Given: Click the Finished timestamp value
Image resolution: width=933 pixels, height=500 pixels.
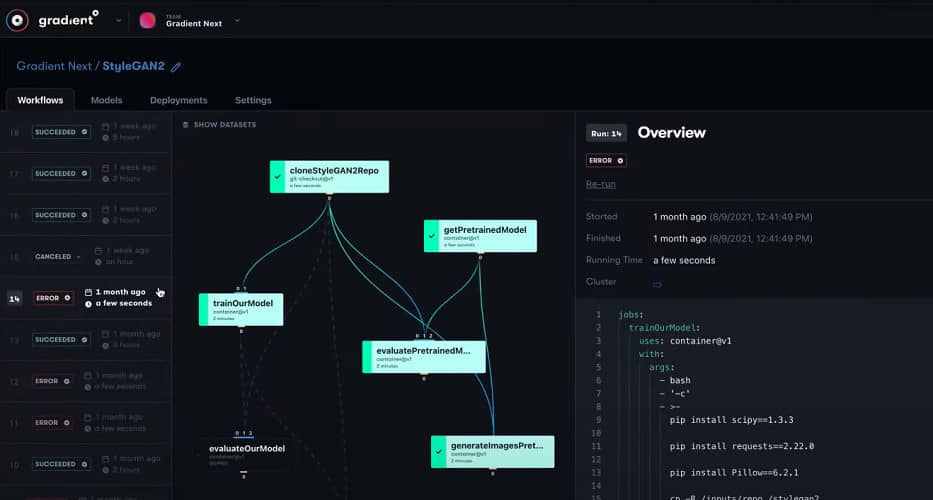Looking at the screenshot, I should 732,238.
